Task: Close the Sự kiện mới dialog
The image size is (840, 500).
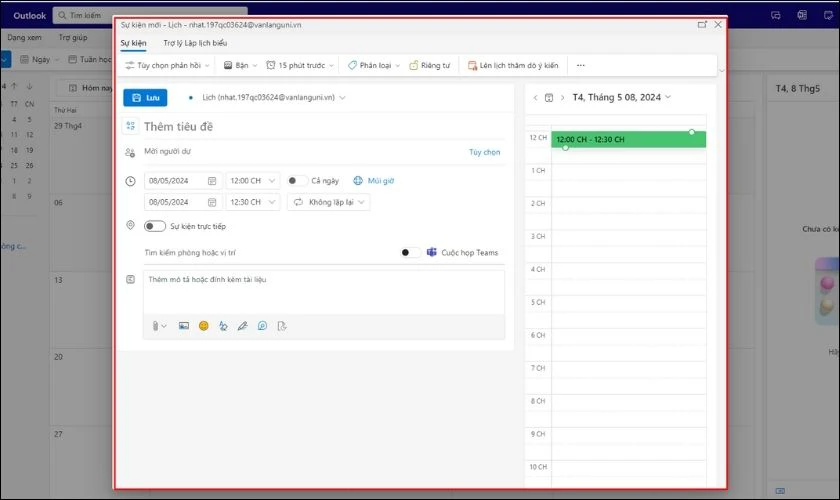Action: tap(718, 25)
